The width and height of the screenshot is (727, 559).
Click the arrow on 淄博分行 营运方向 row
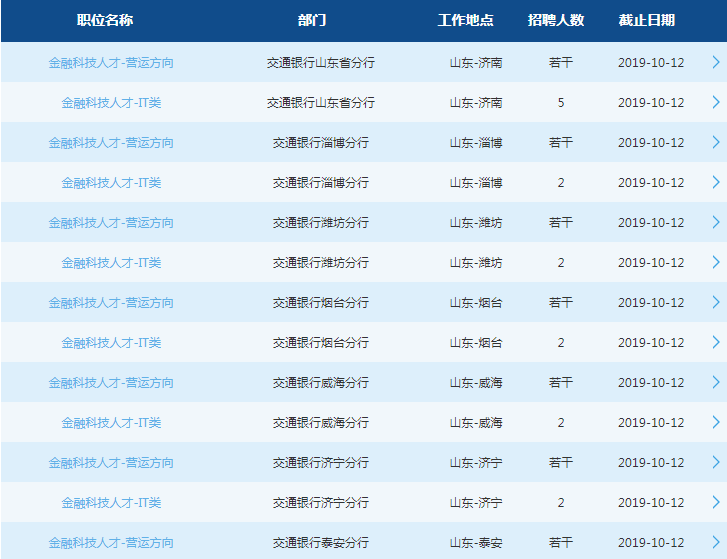click(x=715, y=142)
